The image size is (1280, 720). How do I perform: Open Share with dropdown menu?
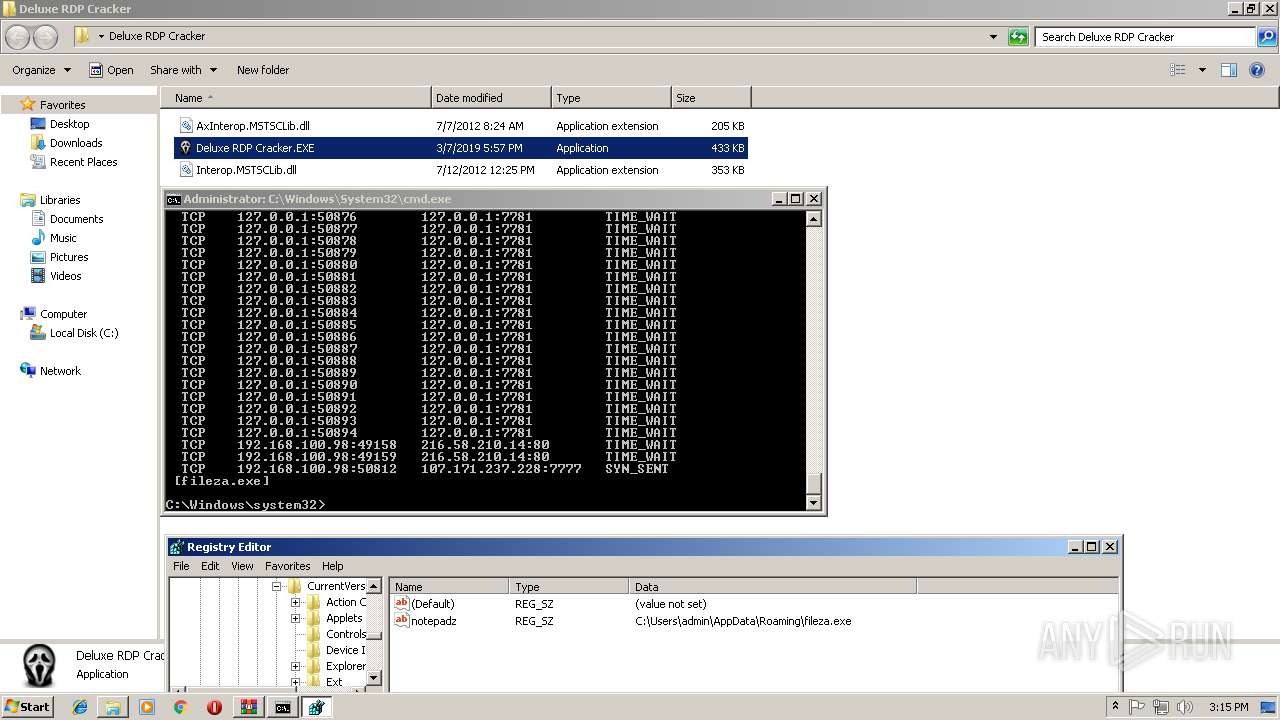coord(184,70)
